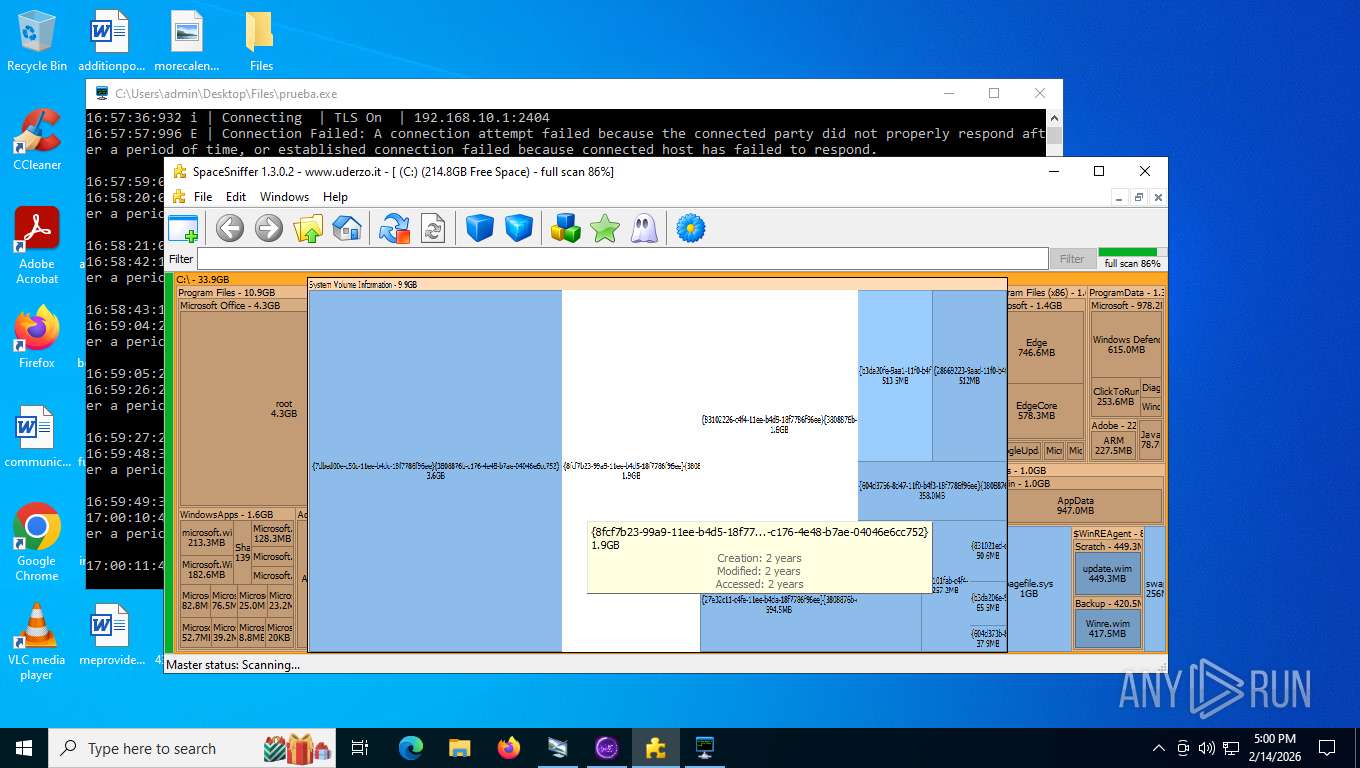Click the Filter button
Screen dimensions: 1360x768
tap(1072, 259)
